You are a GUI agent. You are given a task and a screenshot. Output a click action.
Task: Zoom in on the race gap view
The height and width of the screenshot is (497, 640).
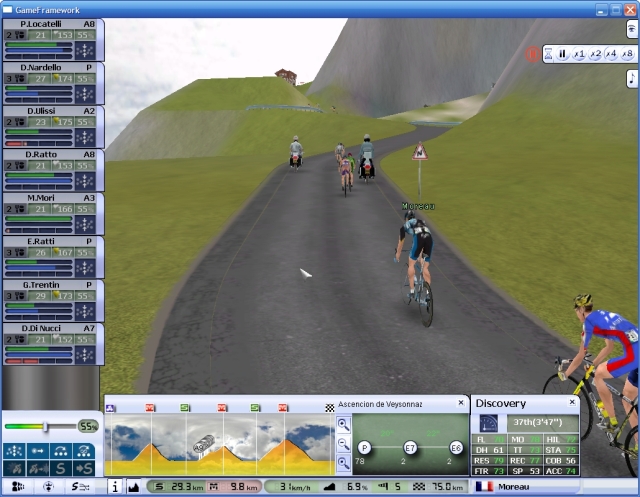(x=343, y=424)
